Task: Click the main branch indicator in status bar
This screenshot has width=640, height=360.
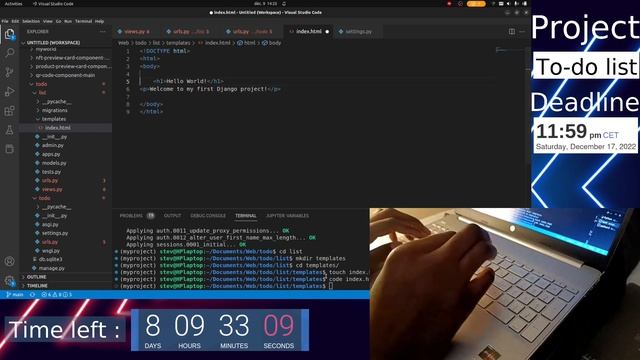Action: click(15, 294)
